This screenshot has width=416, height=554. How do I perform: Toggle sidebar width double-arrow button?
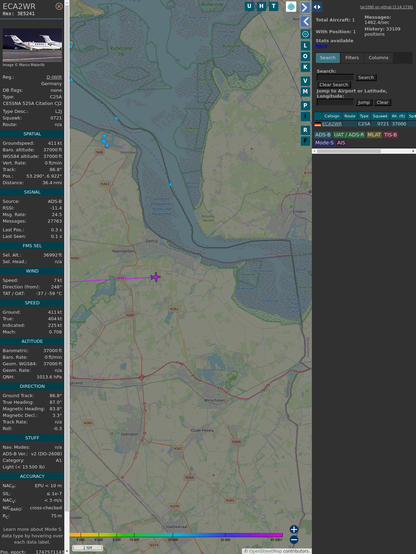[x=317, y=7]
